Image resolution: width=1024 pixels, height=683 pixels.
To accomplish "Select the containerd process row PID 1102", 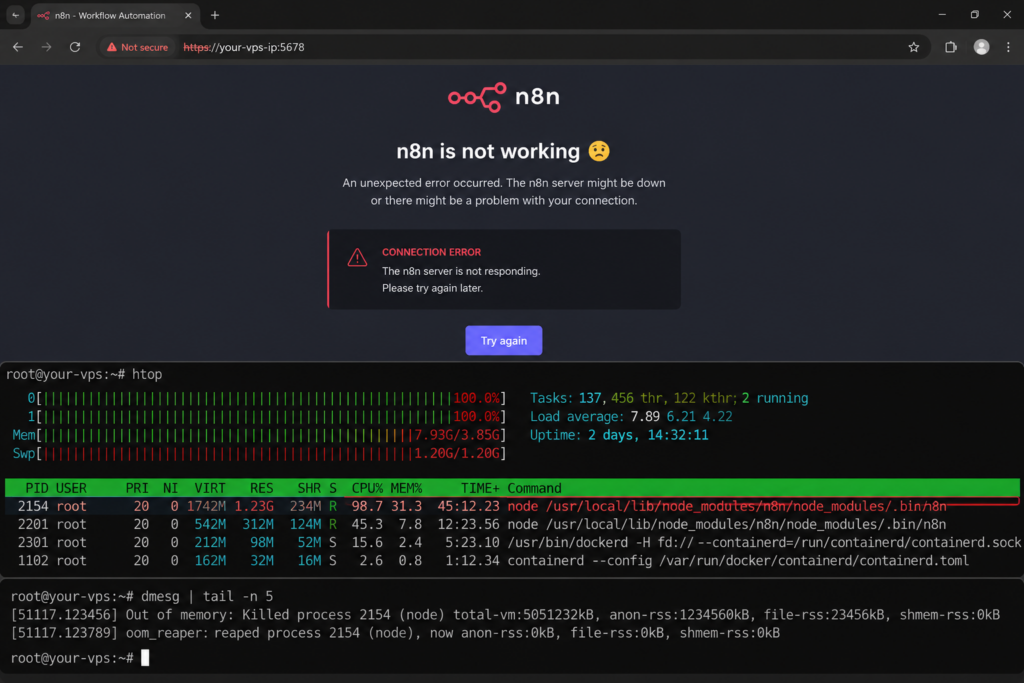I will (x=512, y=561).
